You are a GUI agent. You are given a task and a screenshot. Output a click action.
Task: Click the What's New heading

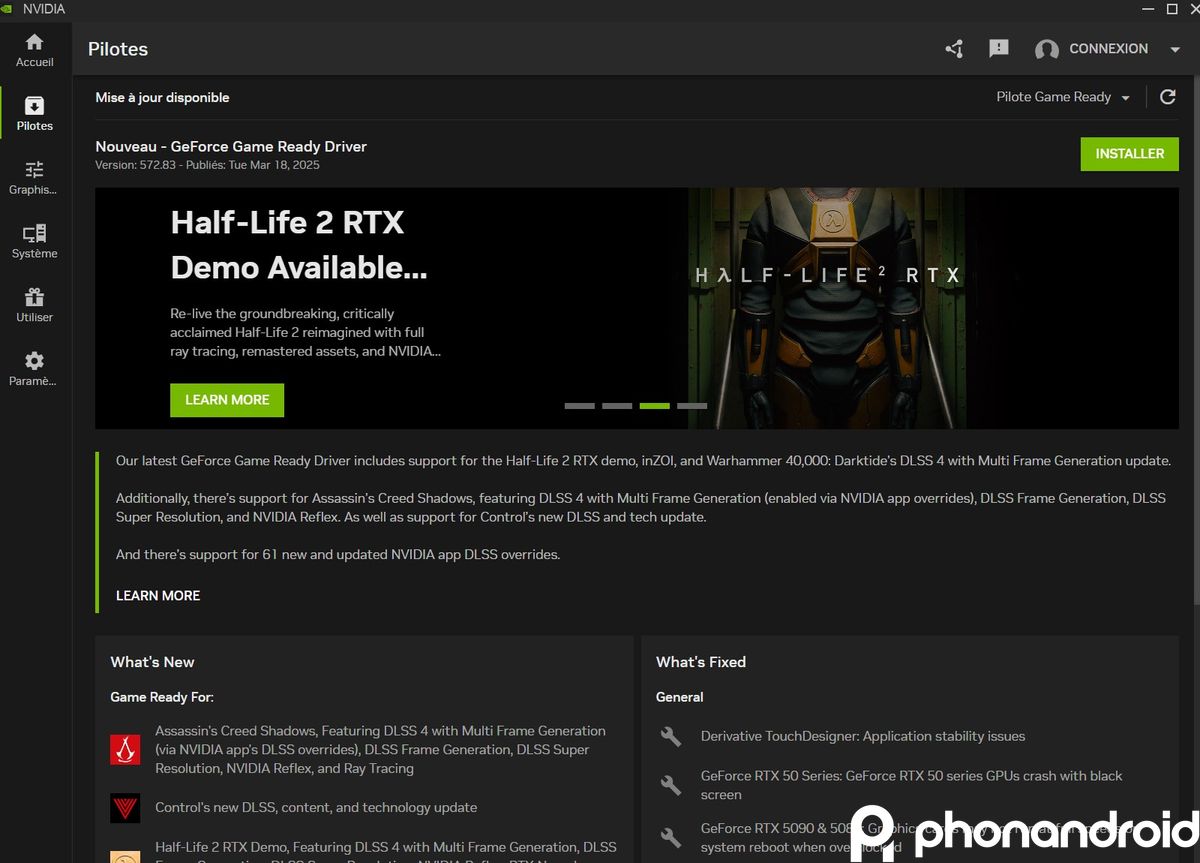[152, 662]
